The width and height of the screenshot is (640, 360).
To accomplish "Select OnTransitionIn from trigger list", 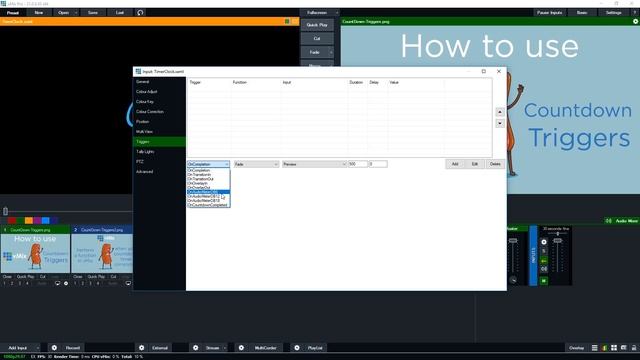I will click(208, 175).
